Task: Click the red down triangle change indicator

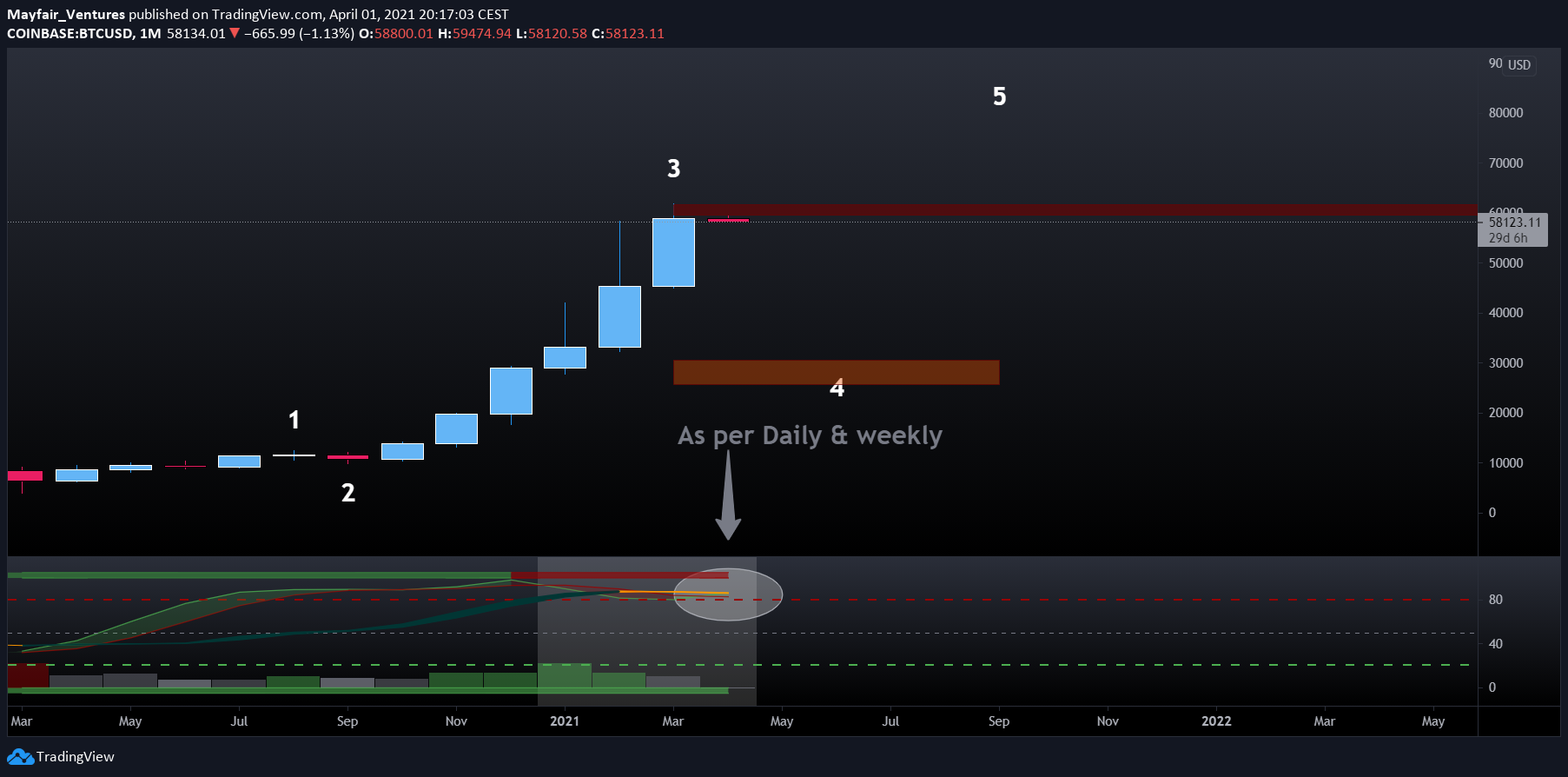Action: [x=235, y=33]
